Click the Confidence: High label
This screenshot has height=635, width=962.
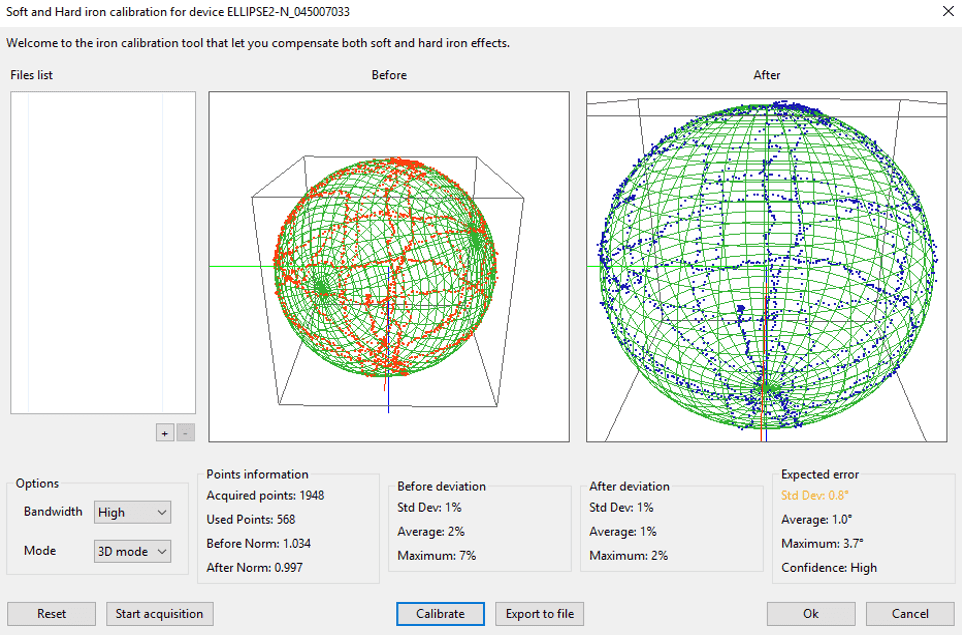click(x=829, y=567)
